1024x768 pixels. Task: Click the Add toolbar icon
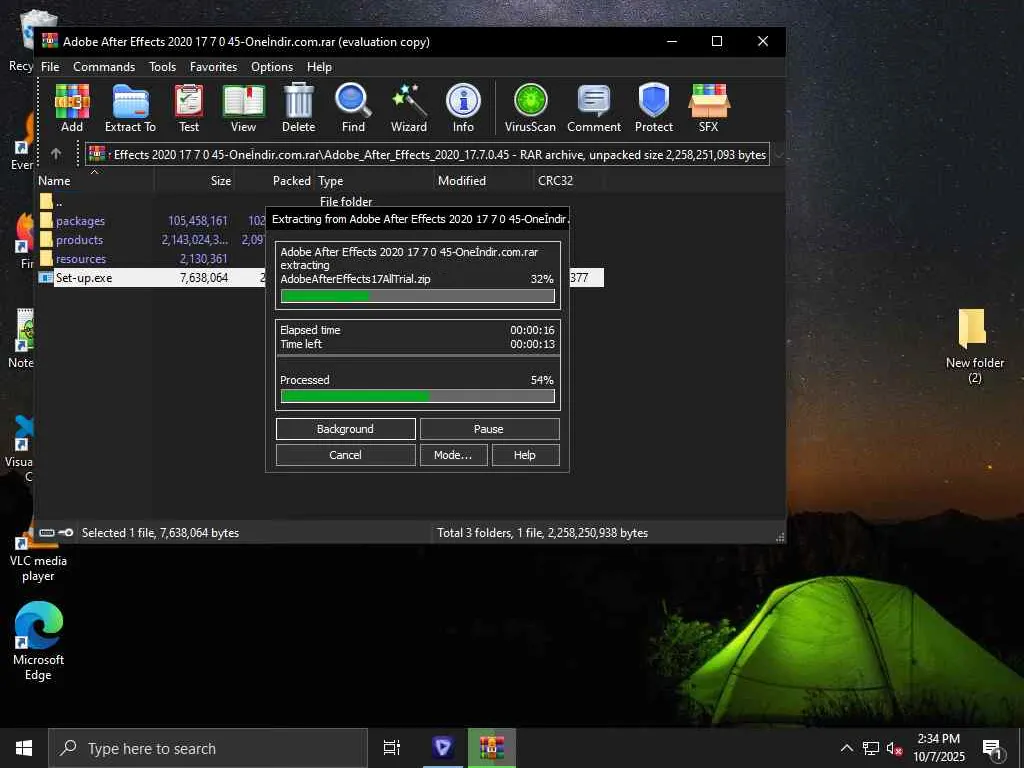72,108
